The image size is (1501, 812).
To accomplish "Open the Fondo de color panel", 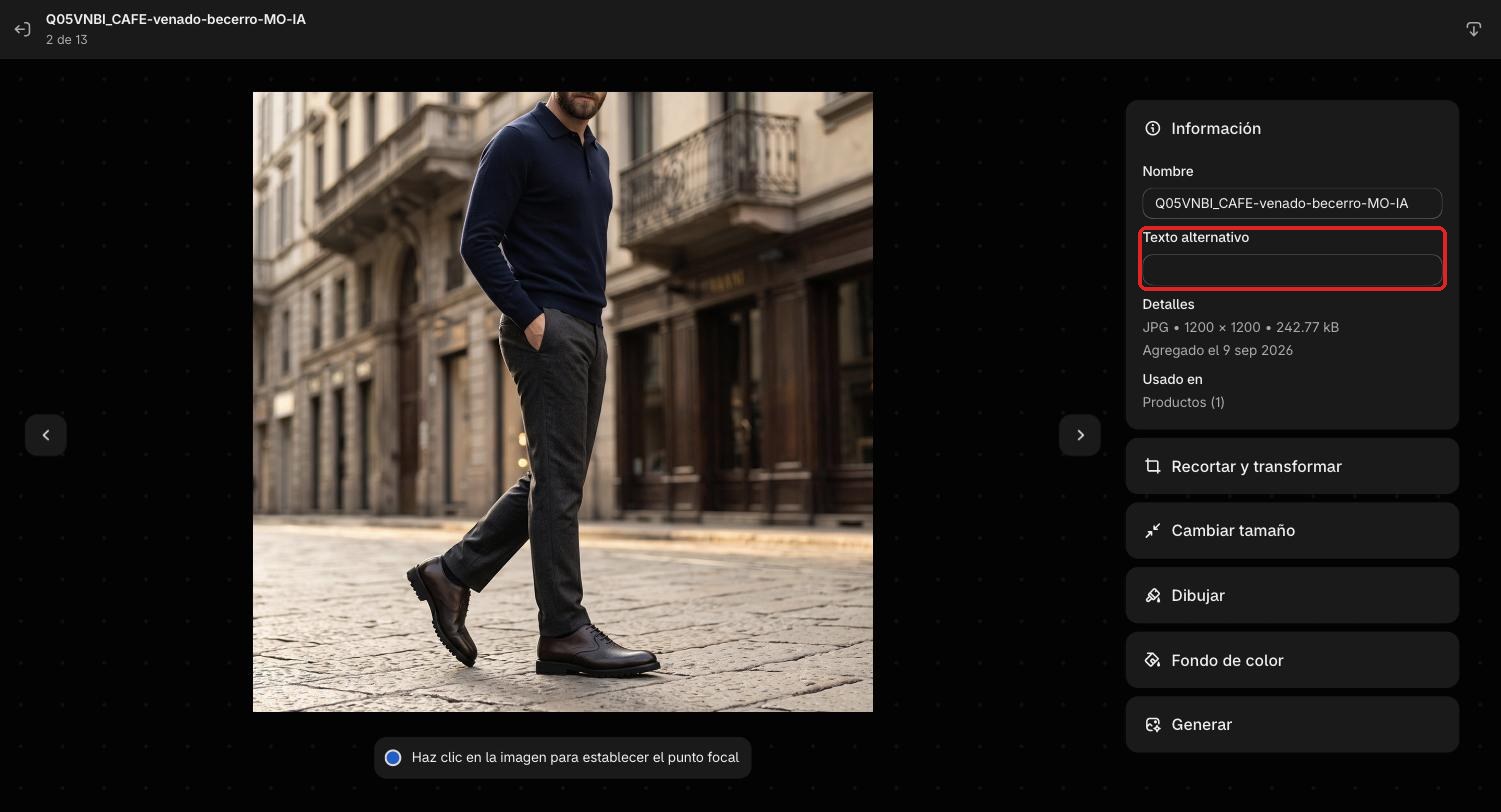I will point(1292,660).
